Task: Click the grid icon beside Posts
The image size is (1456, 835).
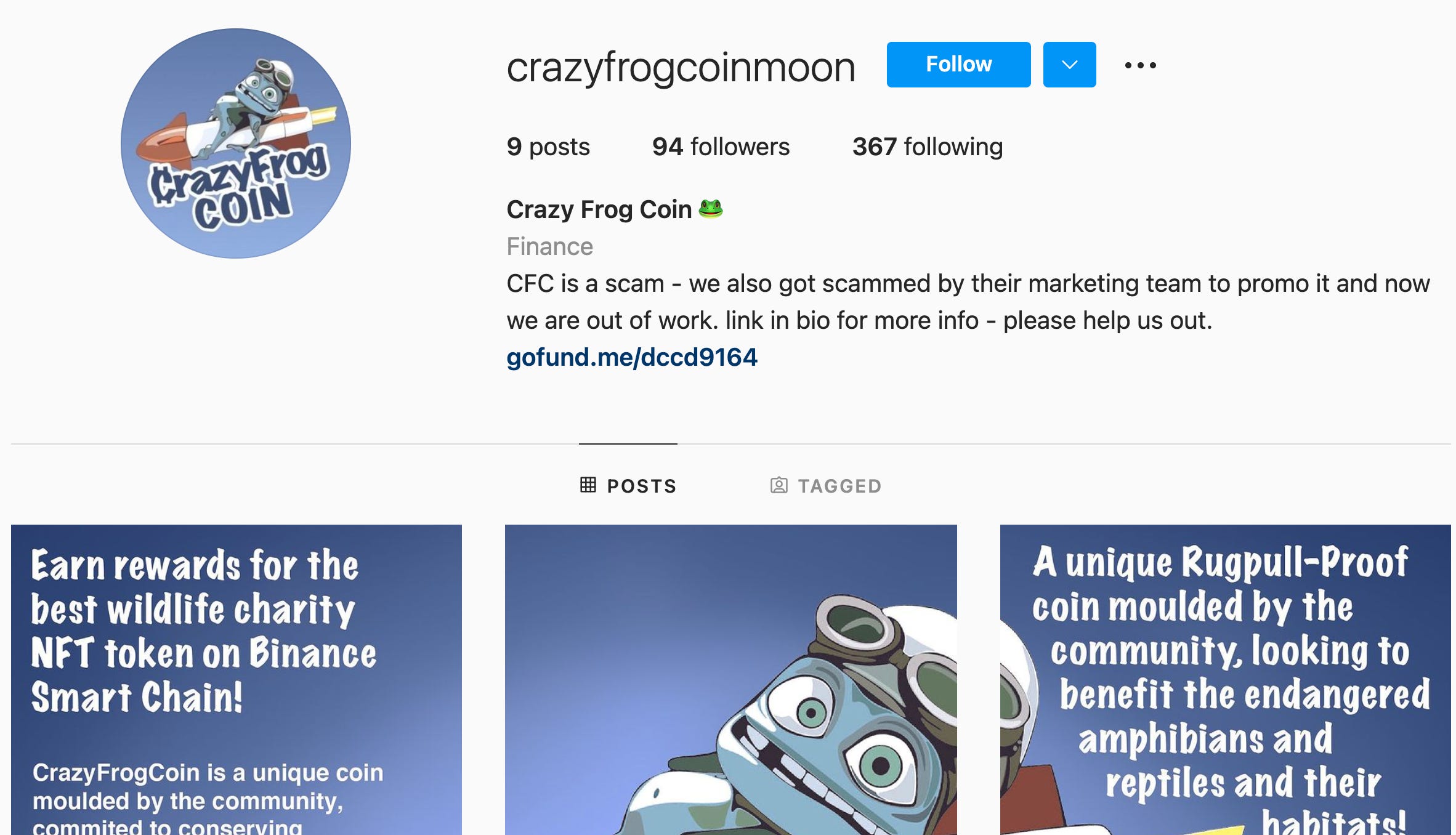Action: 588,485
